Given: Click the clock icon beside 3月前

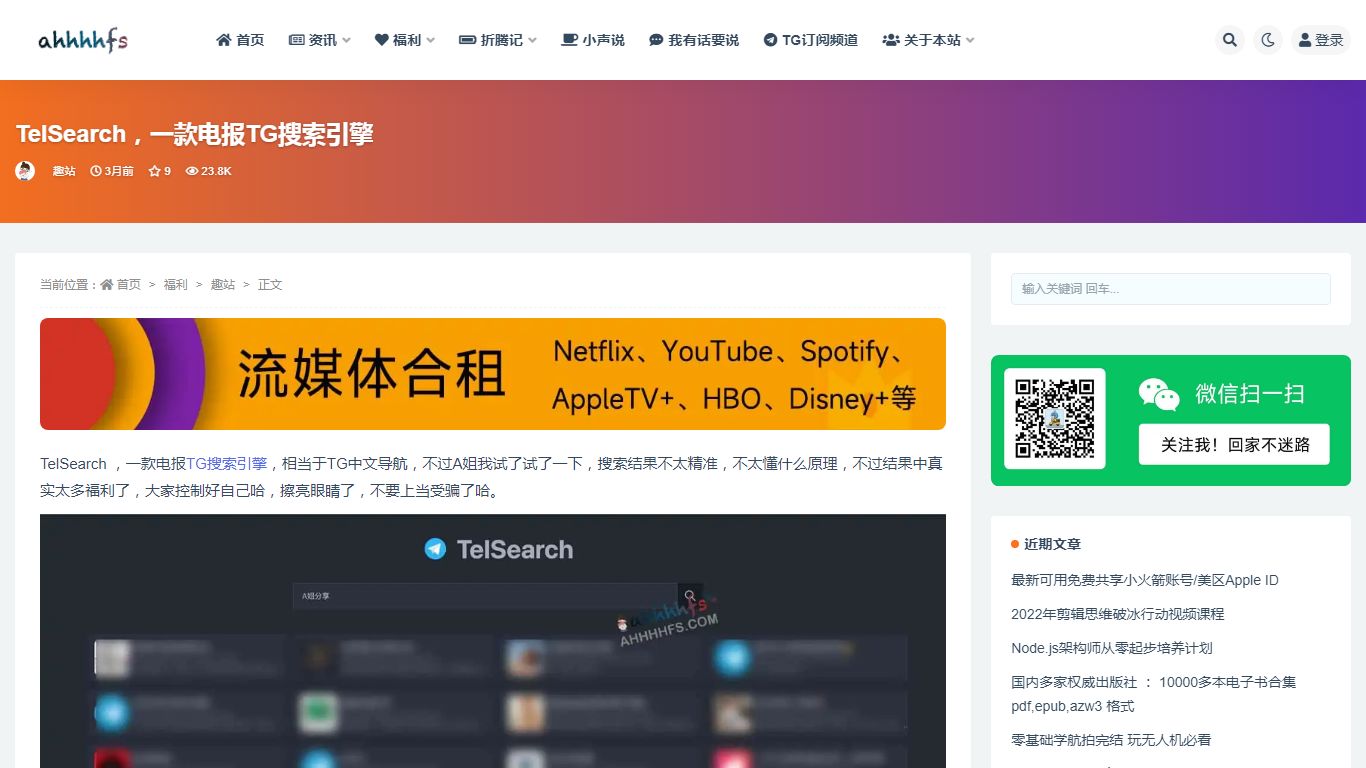Looking at the screenshot, I should (x=96, y=171).
